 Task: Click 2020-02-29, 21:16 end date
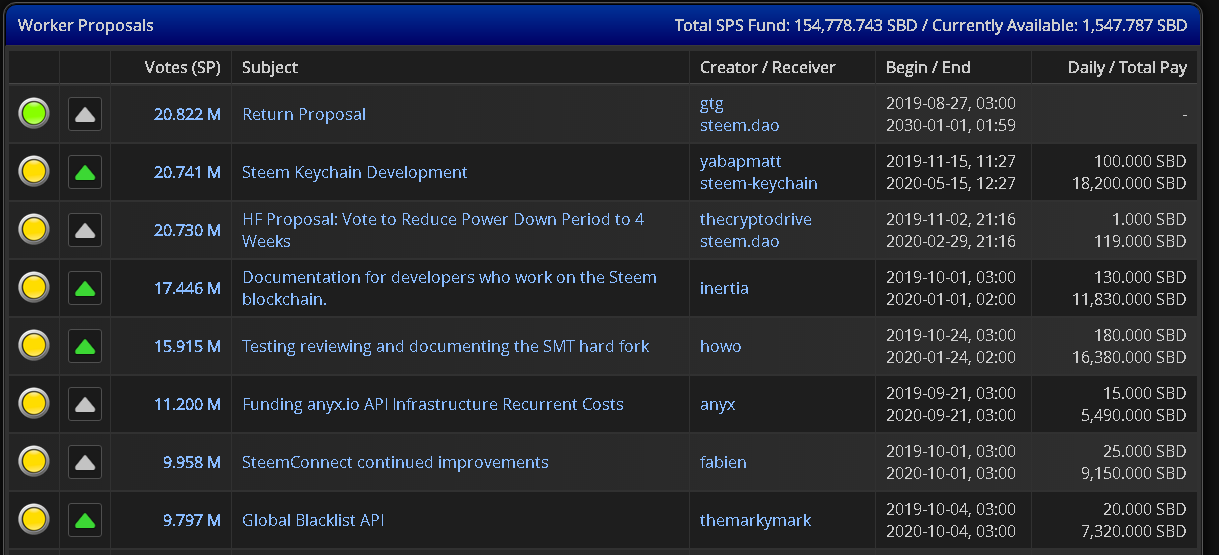pos(951,241)
